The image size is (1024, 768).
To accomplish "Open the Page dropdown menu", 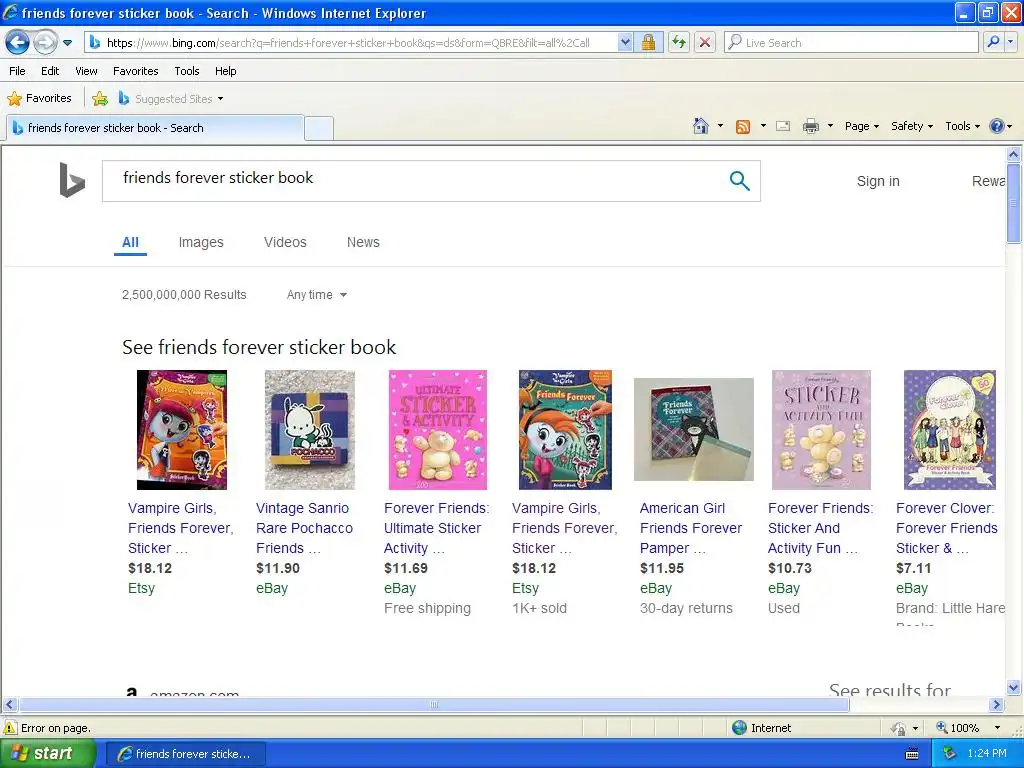I will 861,126.
